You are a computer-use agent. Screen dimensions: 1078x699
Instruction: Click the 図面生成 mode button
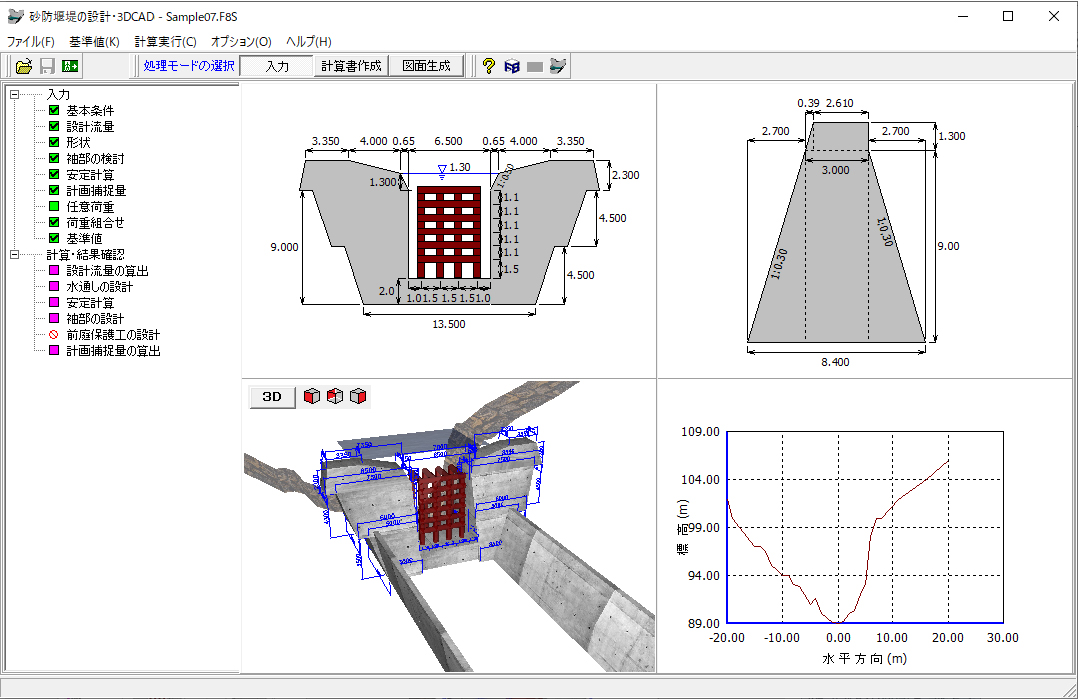[426, 67]
